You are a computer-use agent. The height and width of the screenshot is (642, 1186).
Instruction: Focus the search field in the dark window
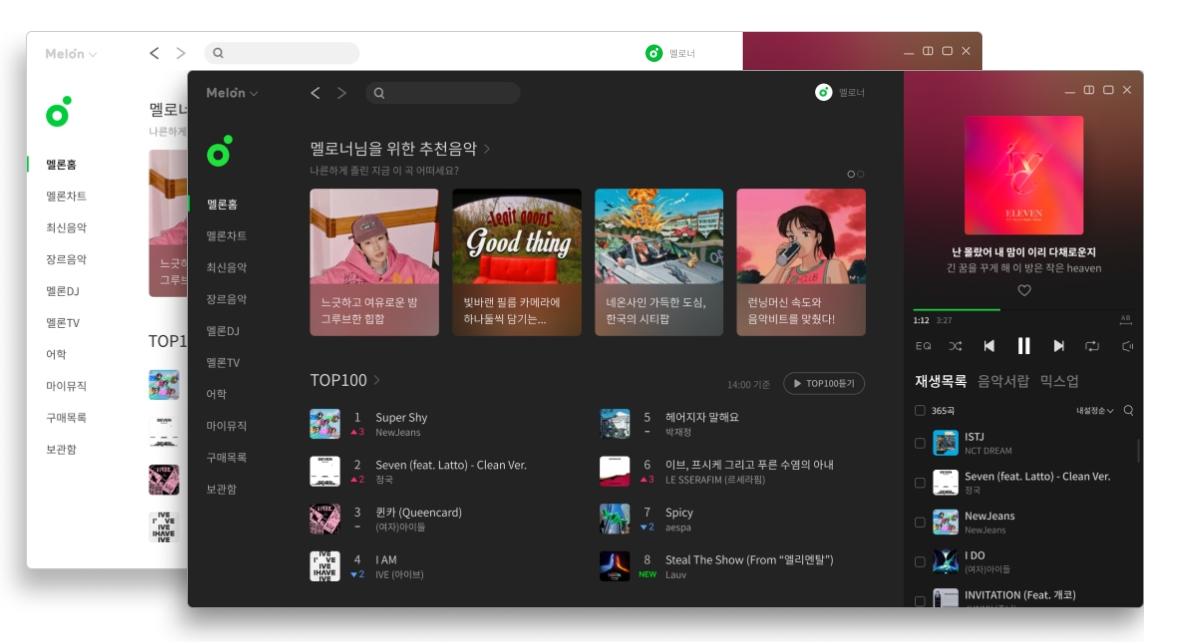pos(442,93)
